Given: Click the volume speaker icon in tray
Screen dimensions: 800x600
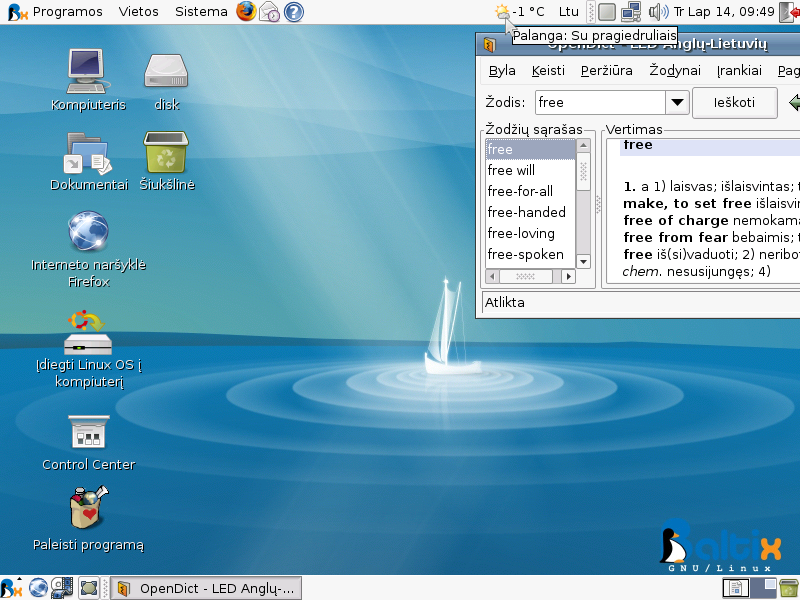Looking at the screenshot, I should tap(657, 12).
